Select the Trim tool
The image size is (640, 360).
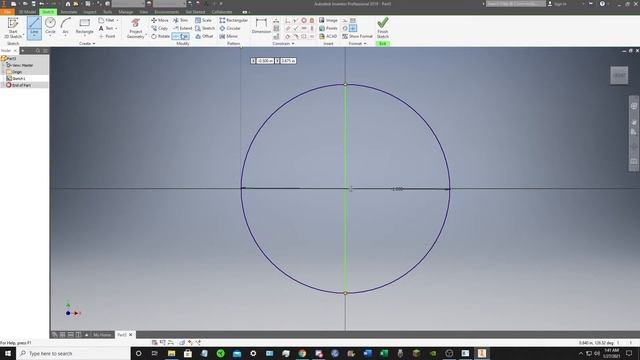[180, 20]
